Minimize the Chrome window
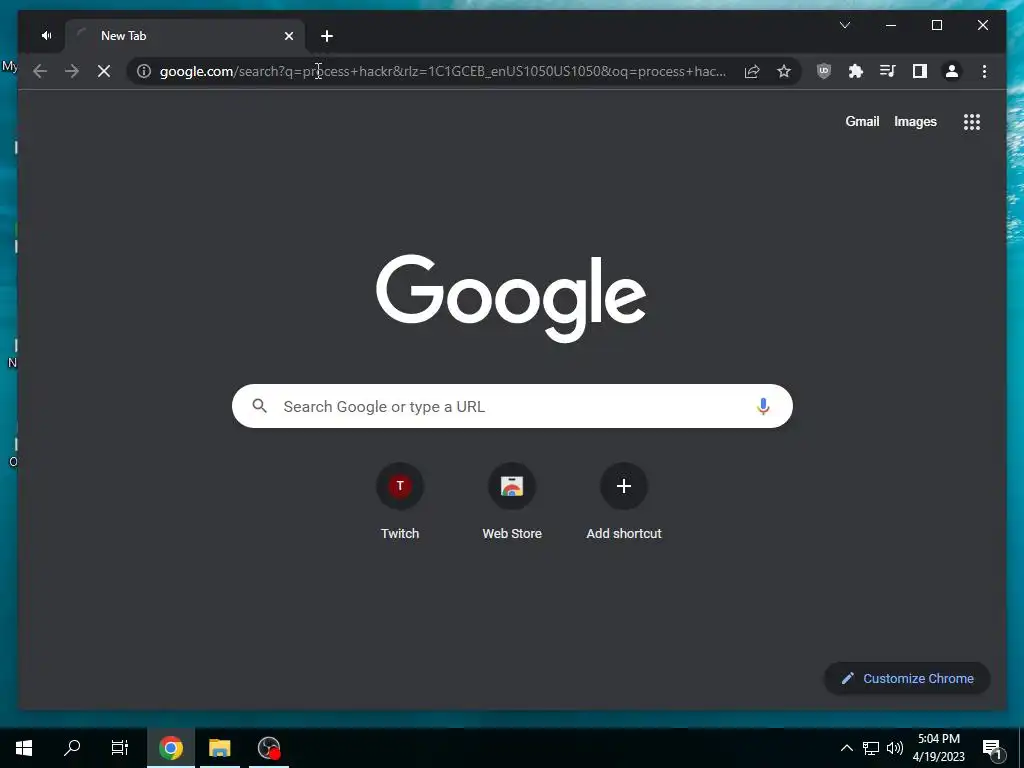Image resolution: width=1024 pixels, height=768 pixels. 891,25
